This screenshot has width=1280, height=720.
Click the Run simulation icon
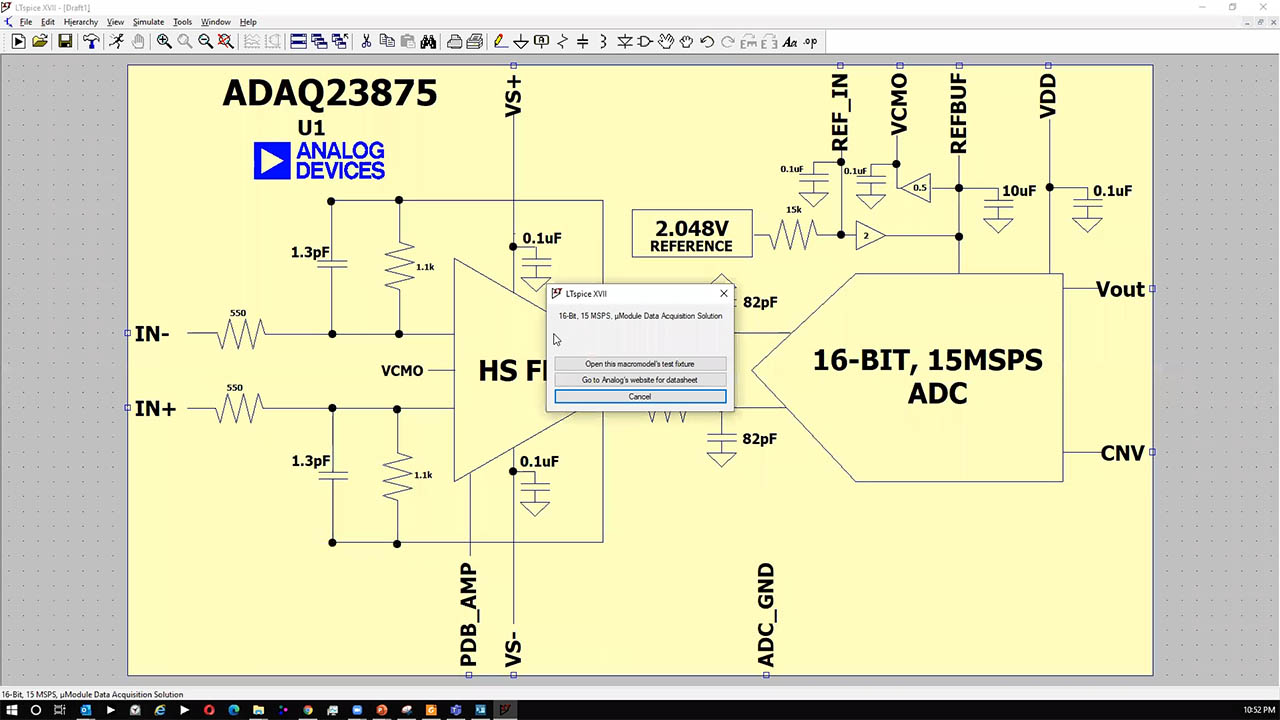[18, 41]
